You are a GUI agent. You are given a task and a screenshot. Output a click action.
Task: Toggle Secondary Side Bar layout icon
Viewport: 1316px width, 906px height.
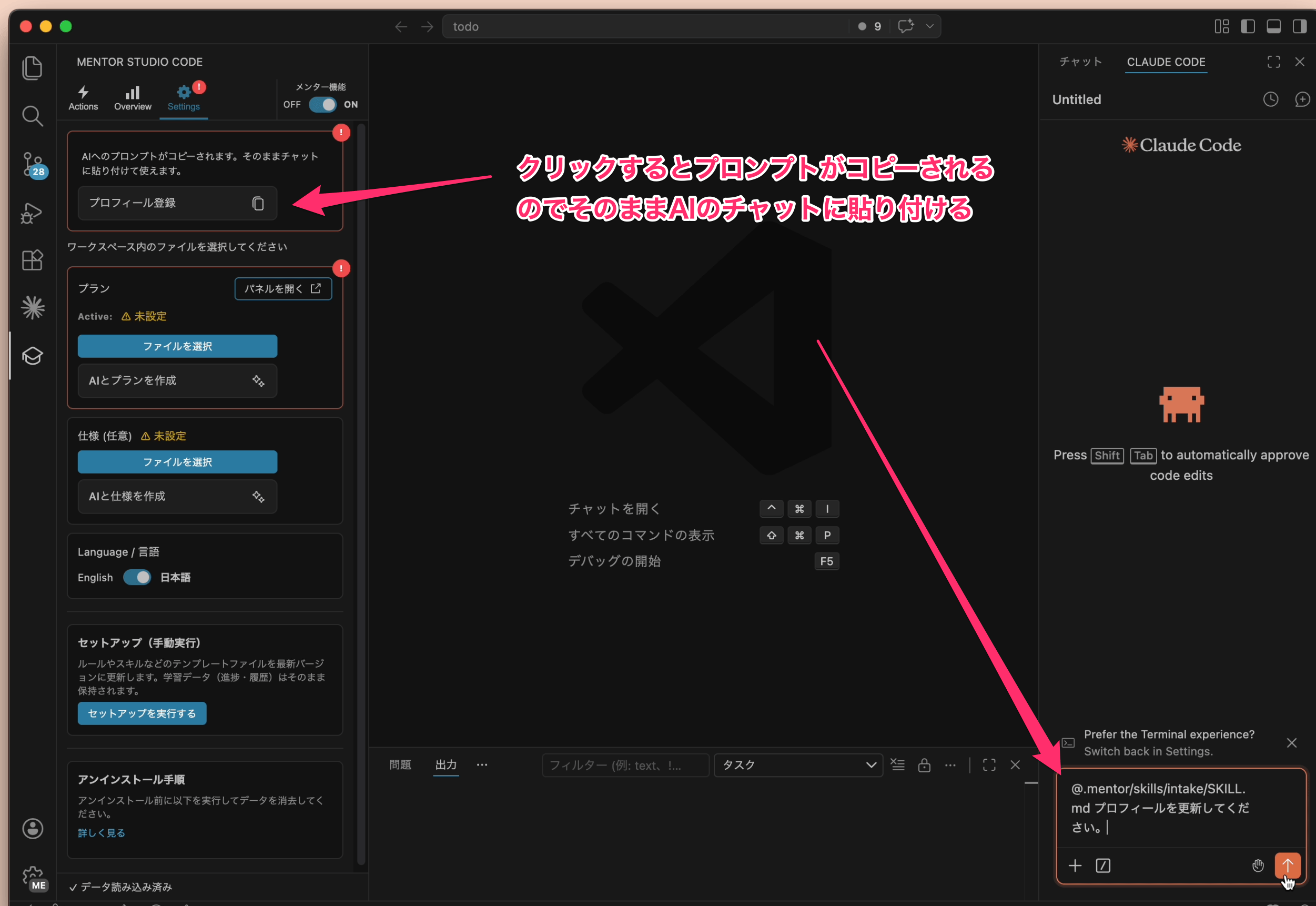tap(1299, 27)
